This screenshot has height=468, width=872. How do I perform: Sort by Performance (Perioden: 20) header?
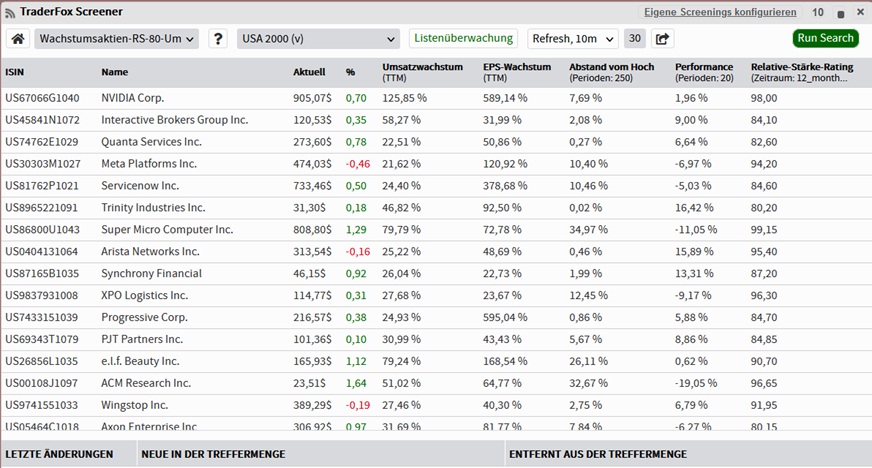[x=704, y=72]
